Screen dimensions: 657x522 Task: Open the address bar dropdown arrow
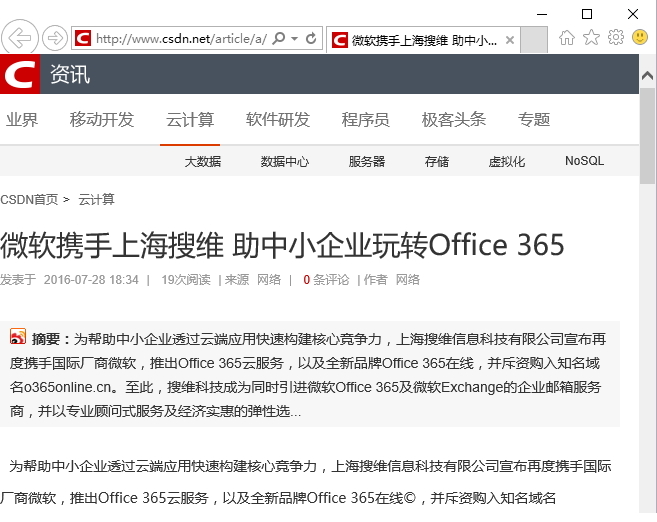[295, 39]
